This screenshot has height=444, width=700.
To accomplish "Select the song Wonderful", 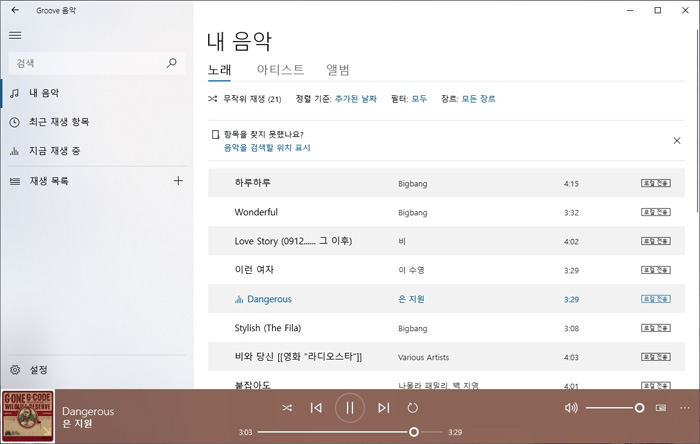I will click(x=256, y=212).
